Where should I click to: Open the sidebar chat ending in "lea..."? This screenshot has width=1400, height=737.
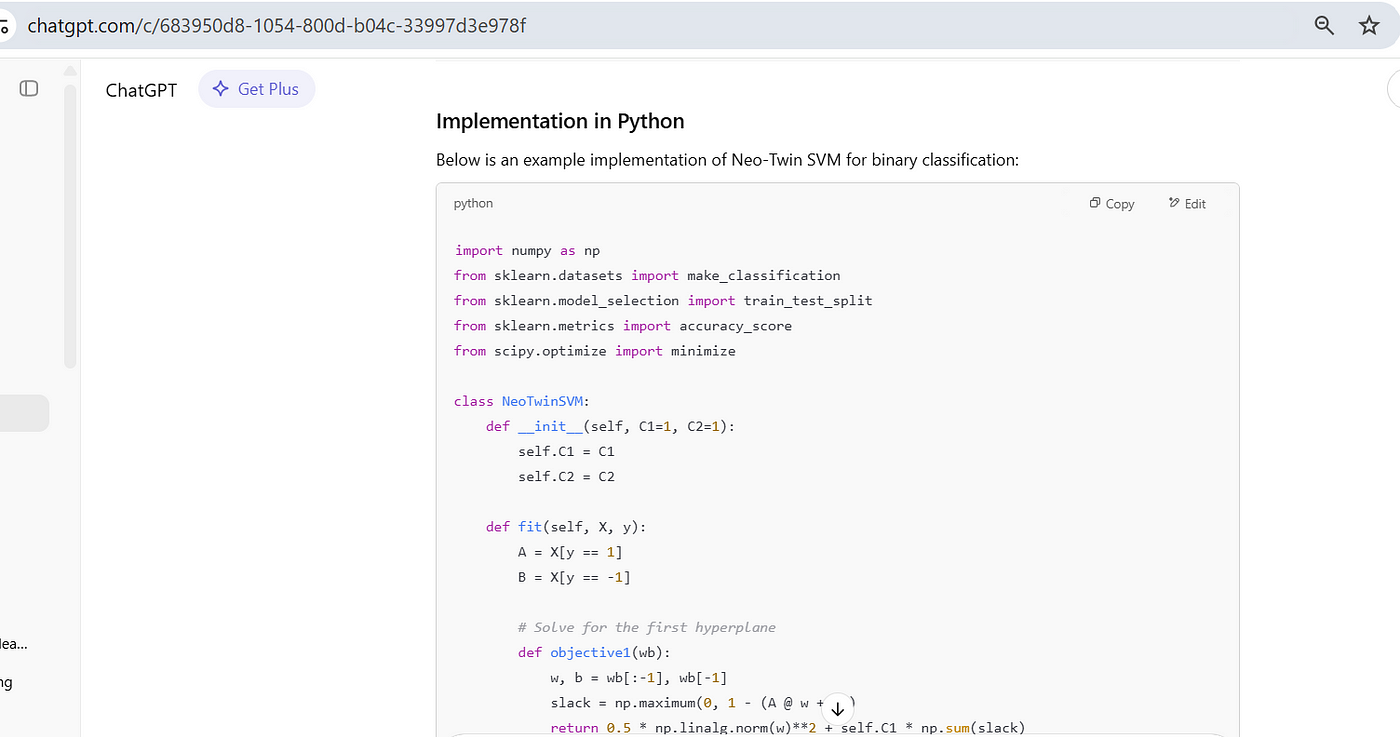point(14,644)
